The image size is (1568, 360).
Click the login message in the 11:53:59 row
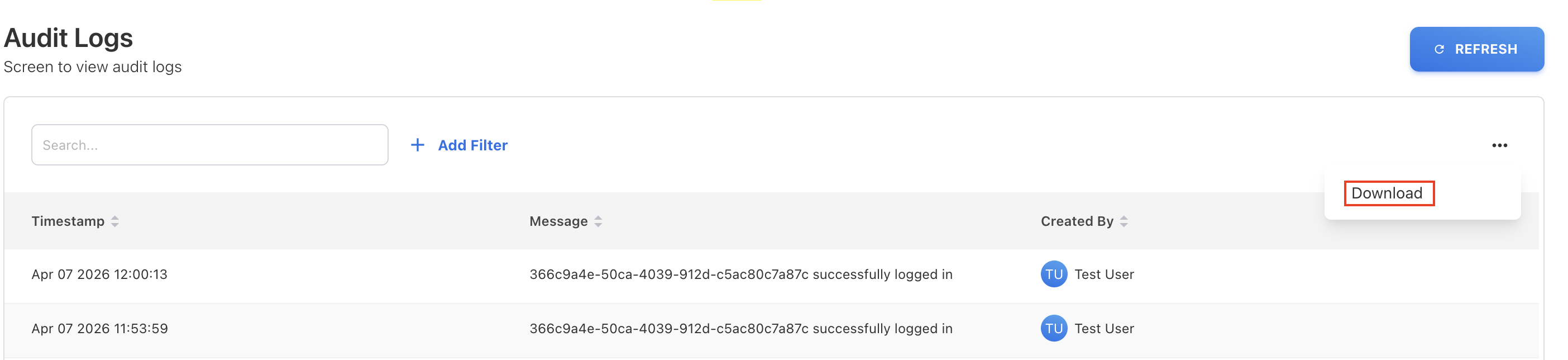[741, 328]
